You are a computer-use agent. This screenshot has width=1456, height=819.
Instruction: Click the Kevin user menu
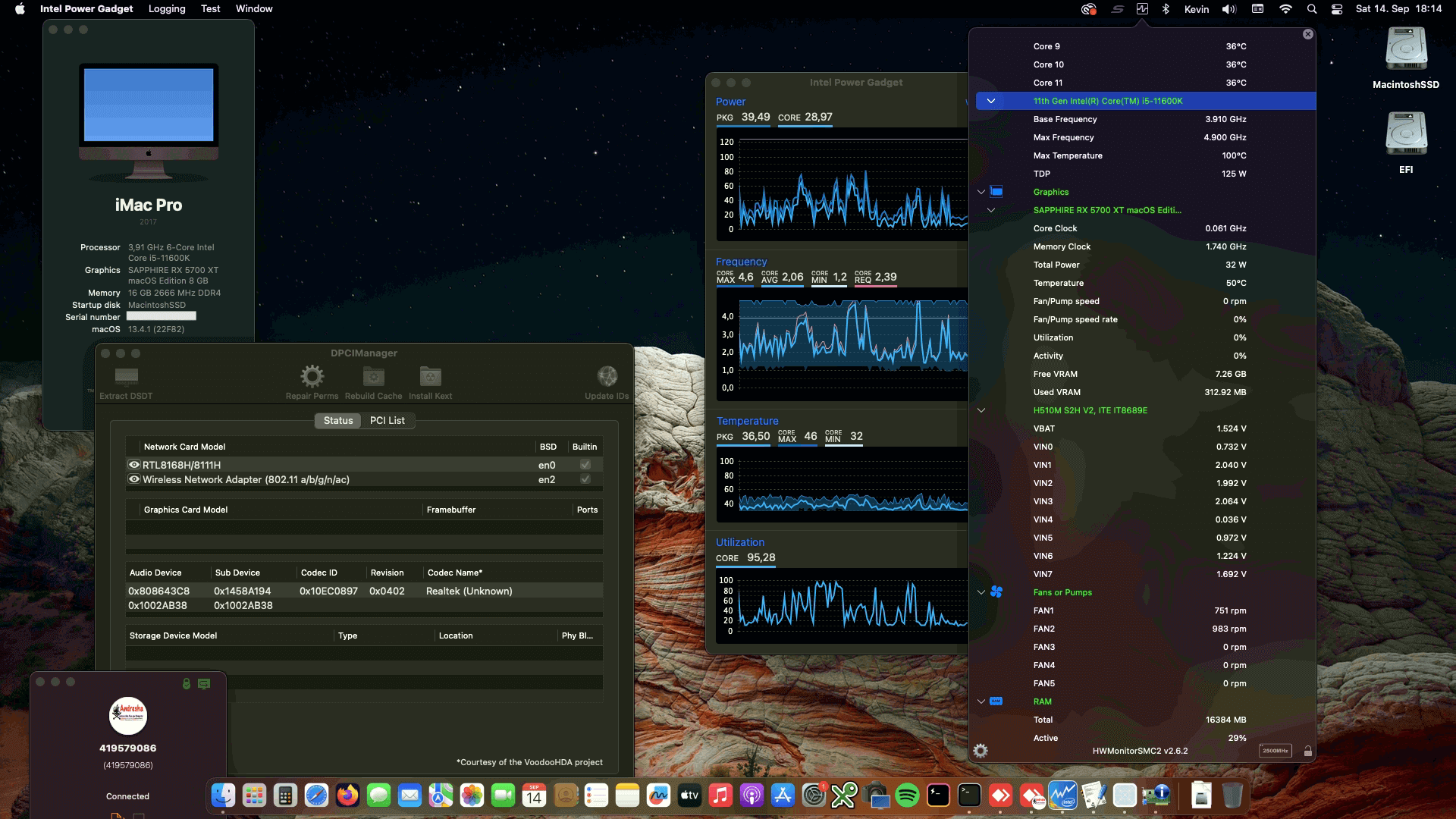[1197, 9]
